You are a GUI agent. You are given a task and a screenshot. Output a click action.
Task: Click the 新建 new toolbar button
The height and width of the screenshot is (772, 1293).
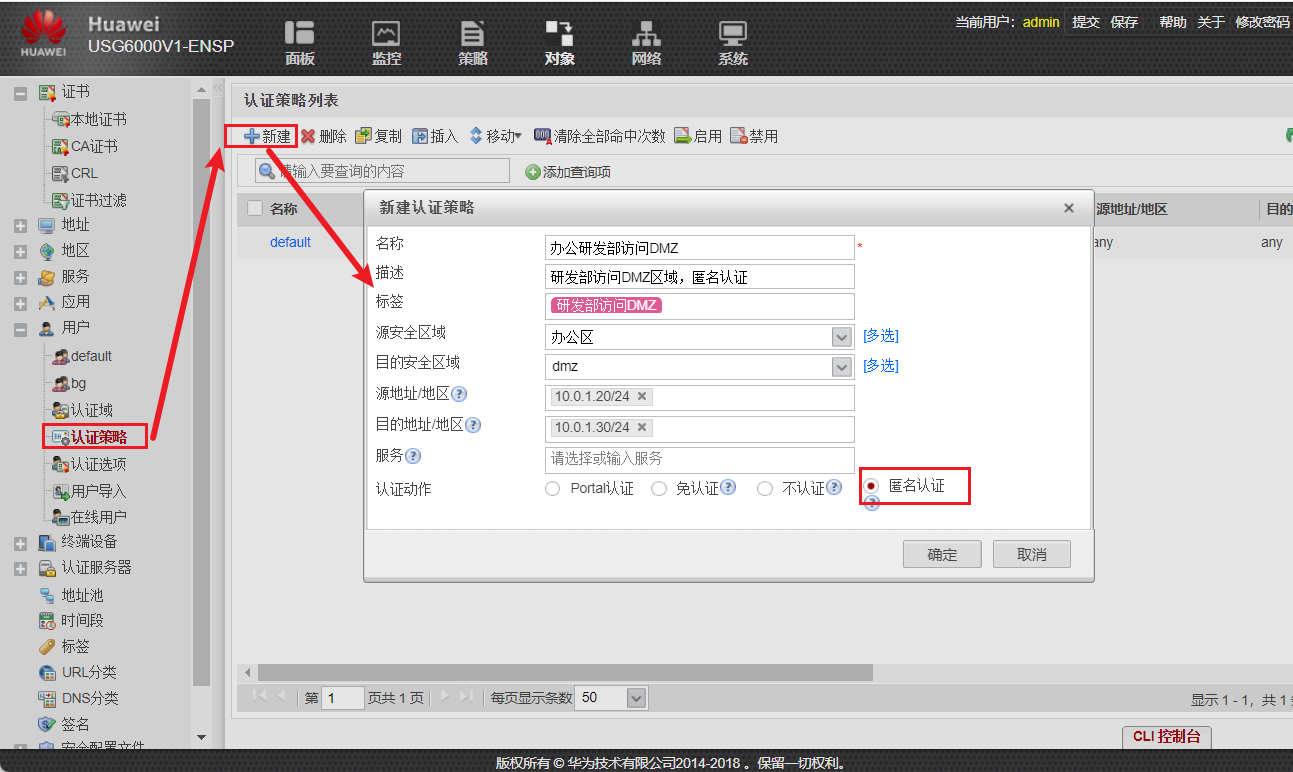[267, 136]
